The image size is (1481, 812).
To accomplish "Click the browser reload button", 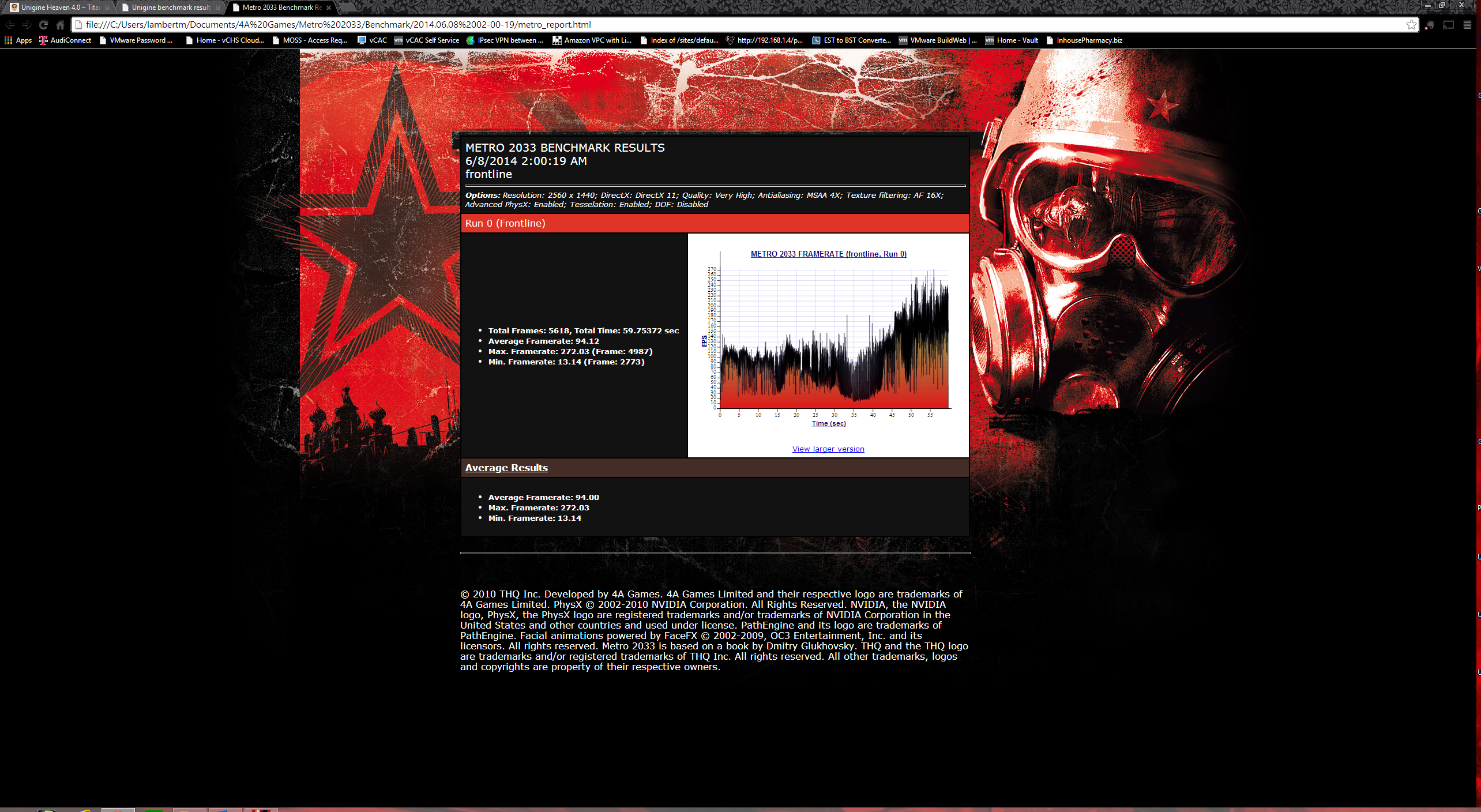I will [x=43, y=25].
